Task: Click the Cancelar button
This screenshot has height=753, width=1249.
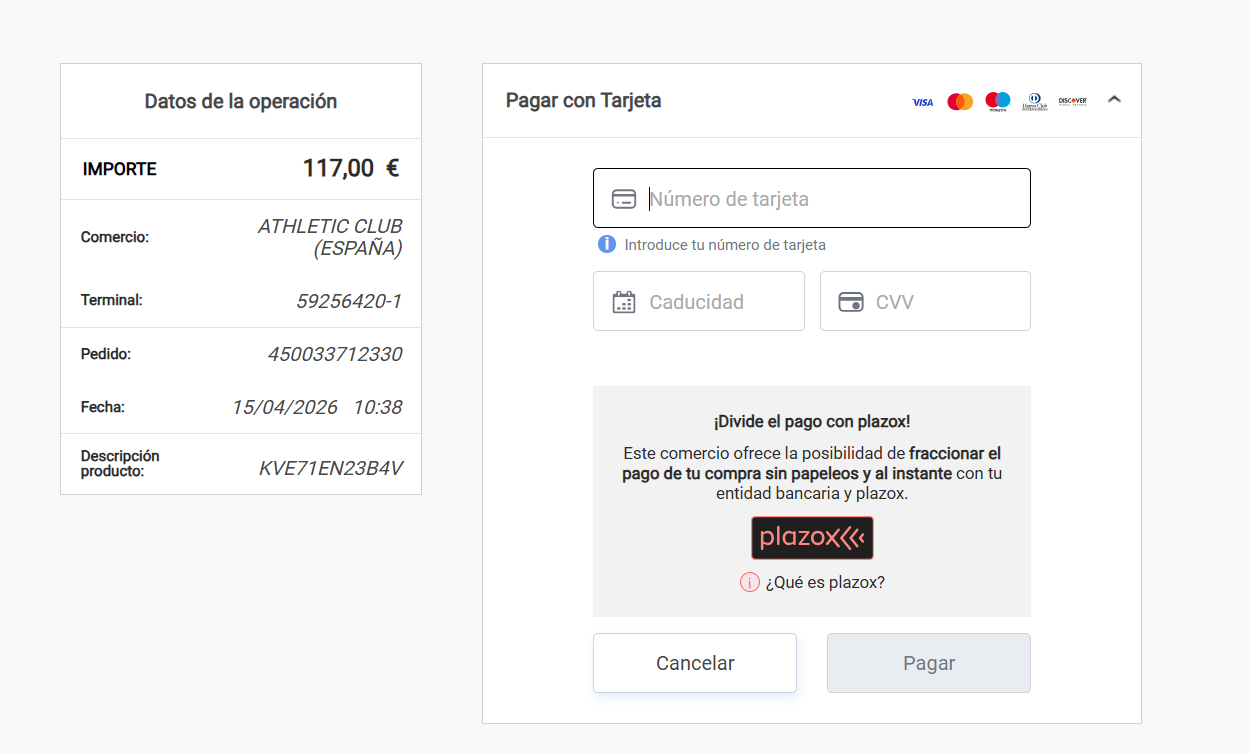Action: (x=695, y=663)
